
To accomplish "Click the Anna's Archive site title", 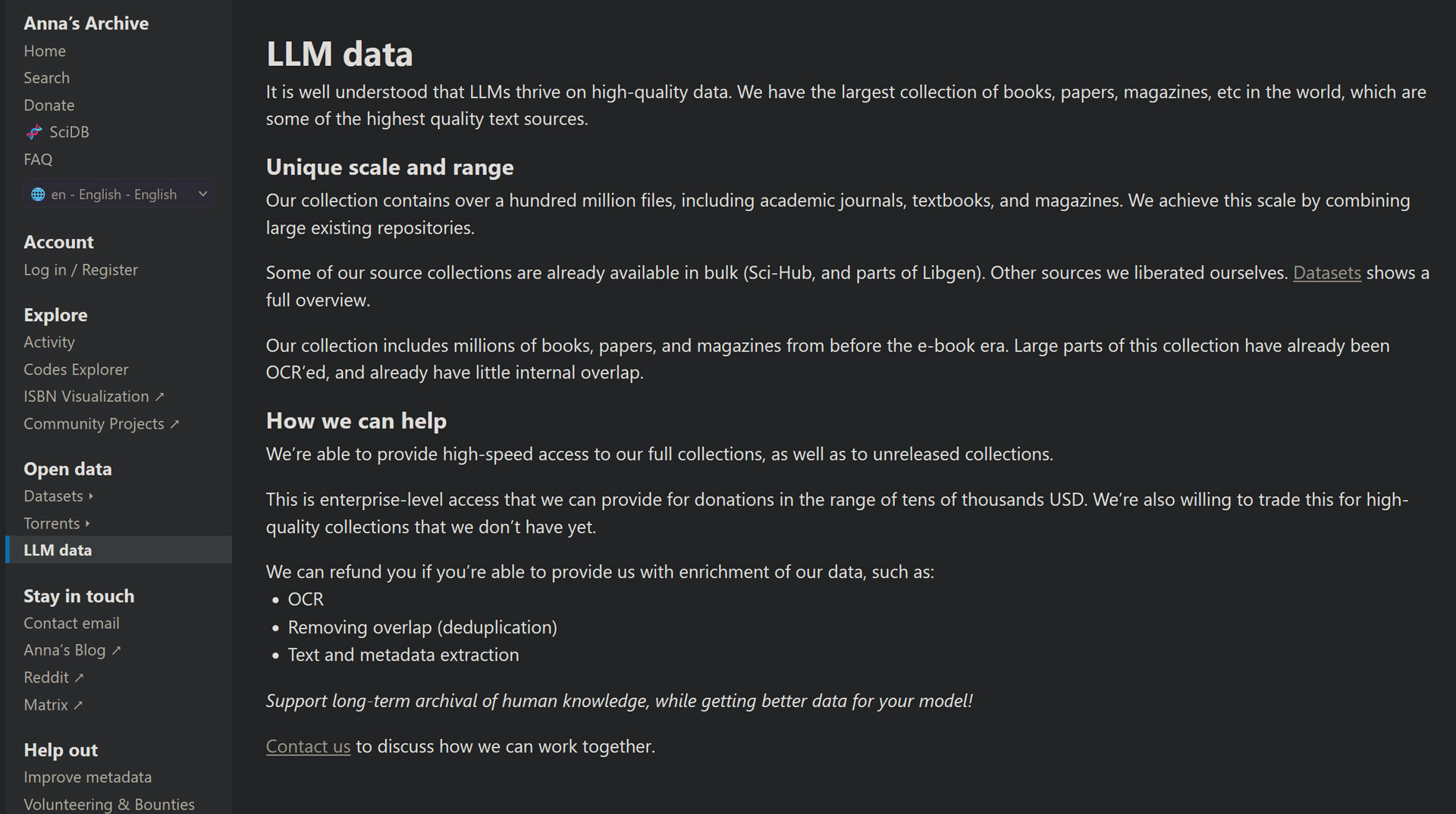I will [x=86, y=24].
